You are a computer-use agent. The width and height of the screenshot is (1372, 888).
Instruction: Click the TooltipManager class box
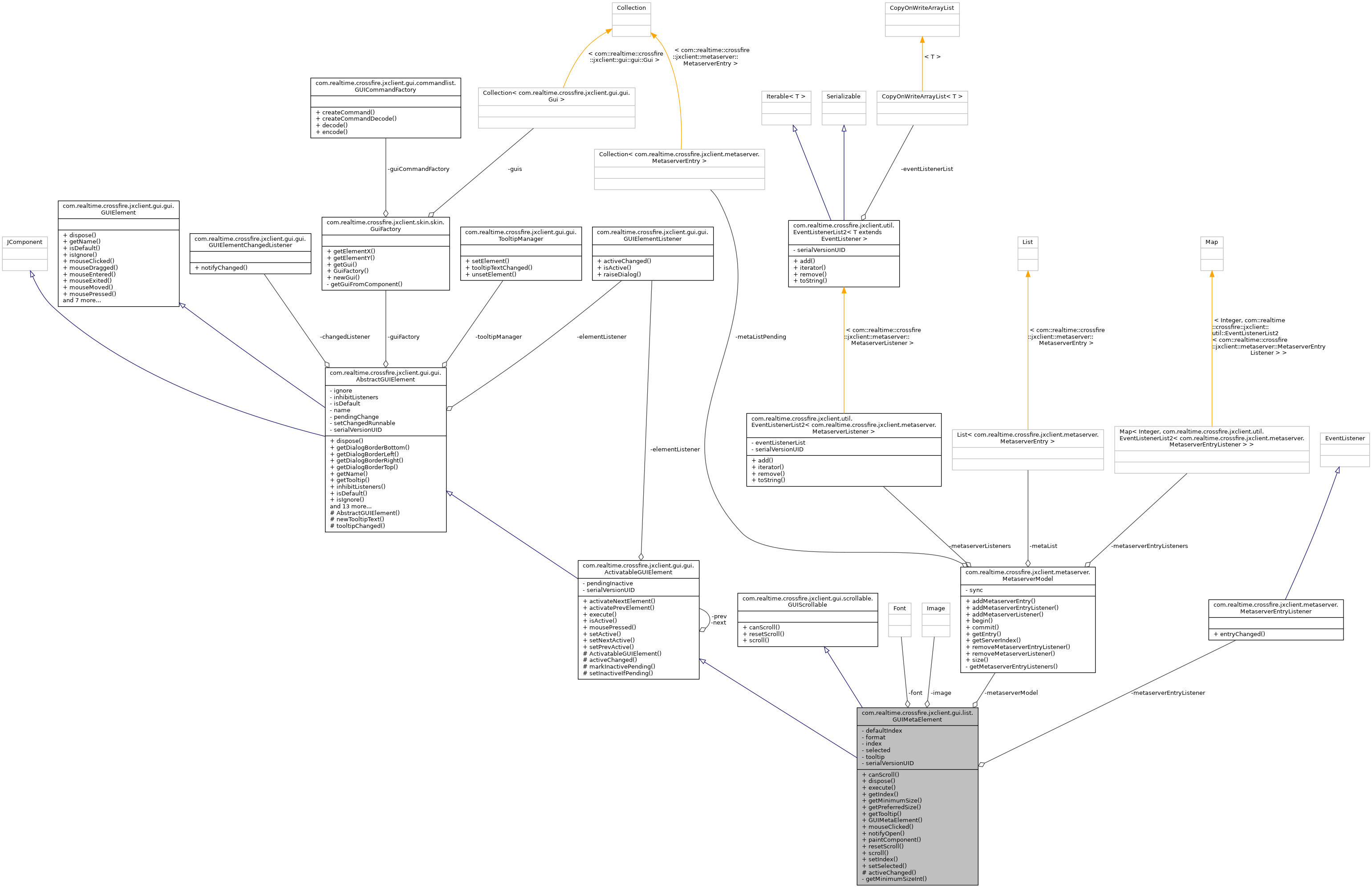pos(520,254)
